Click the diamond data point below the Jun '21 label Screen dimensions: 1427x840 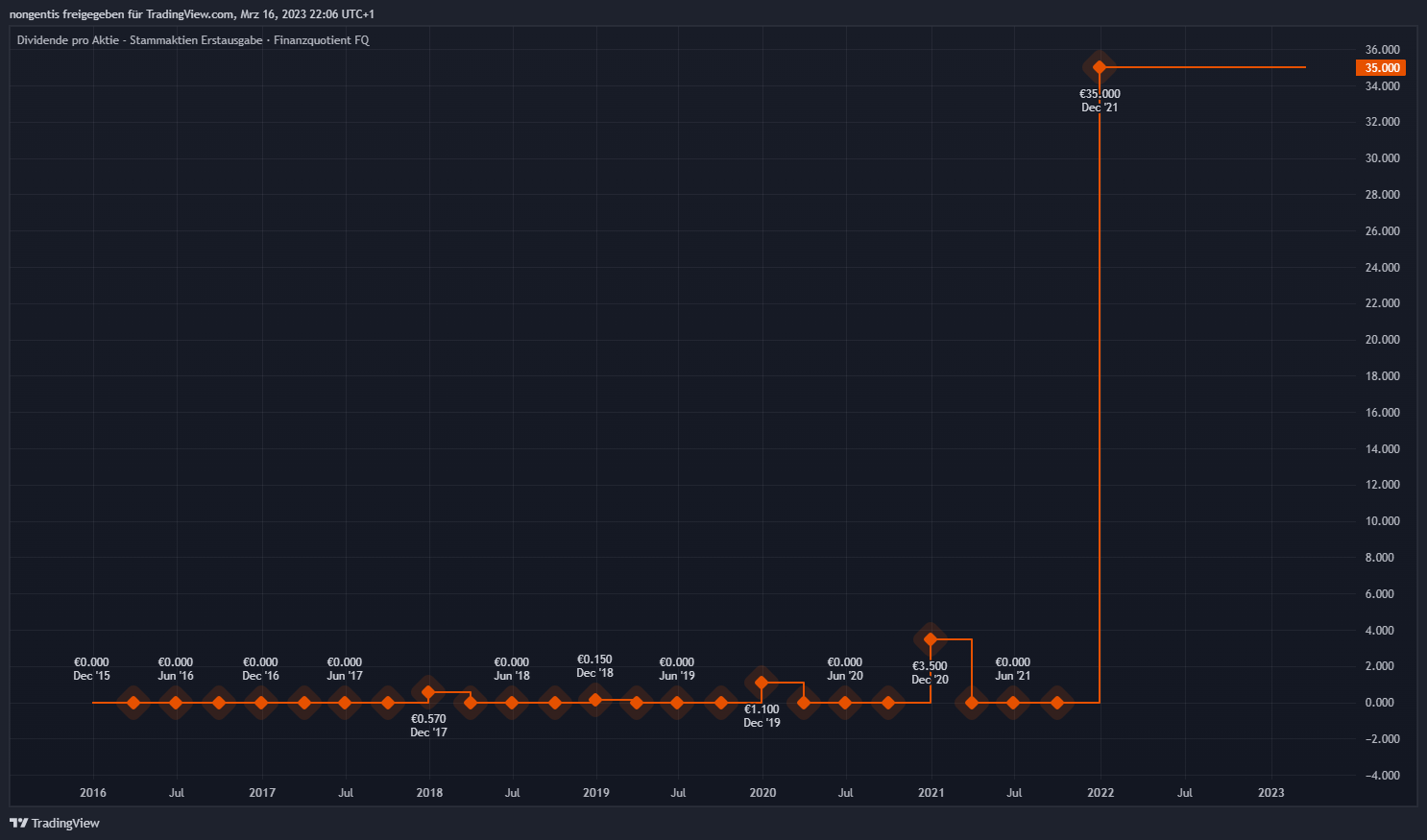coord(1013,703)
